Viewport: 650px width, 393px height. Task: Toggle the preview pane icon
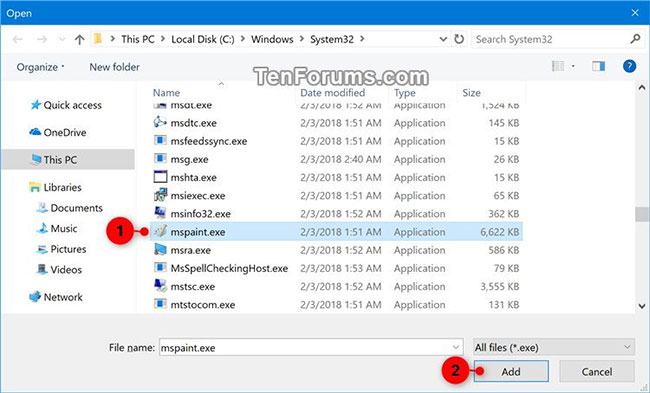click(x=598, y=66)
